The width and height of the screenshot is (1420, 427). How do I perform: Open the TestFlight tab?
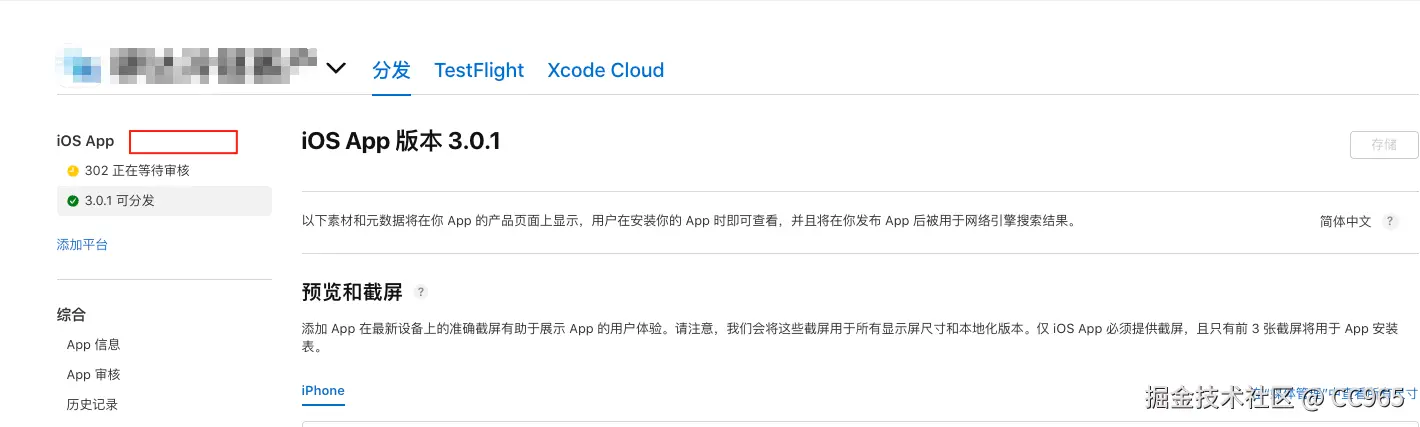point(479,70)
